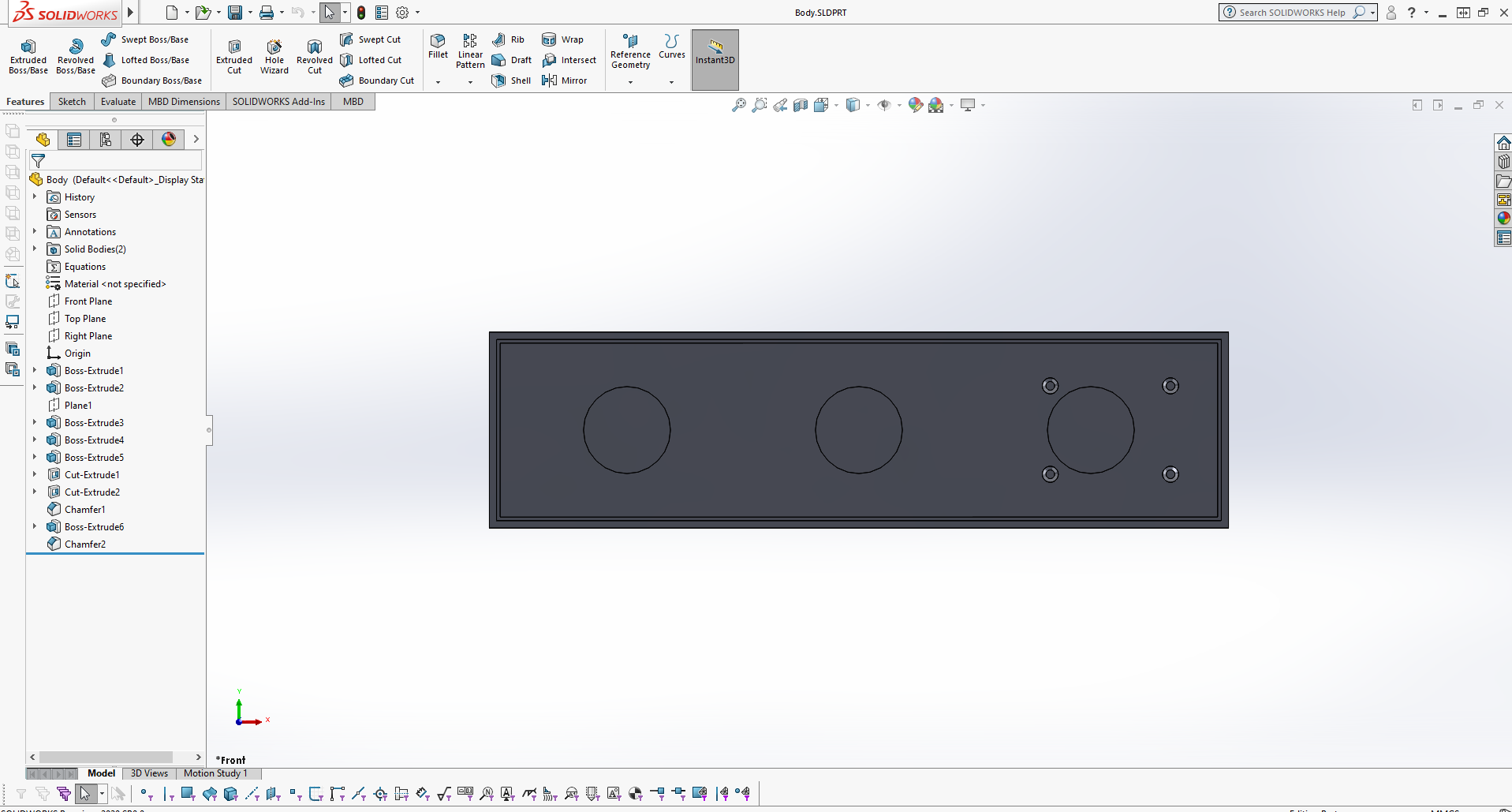Toggle the Section View tool
Image resolution: width=1512 pixels, height=812 pixels.
(x=801, y=104)
